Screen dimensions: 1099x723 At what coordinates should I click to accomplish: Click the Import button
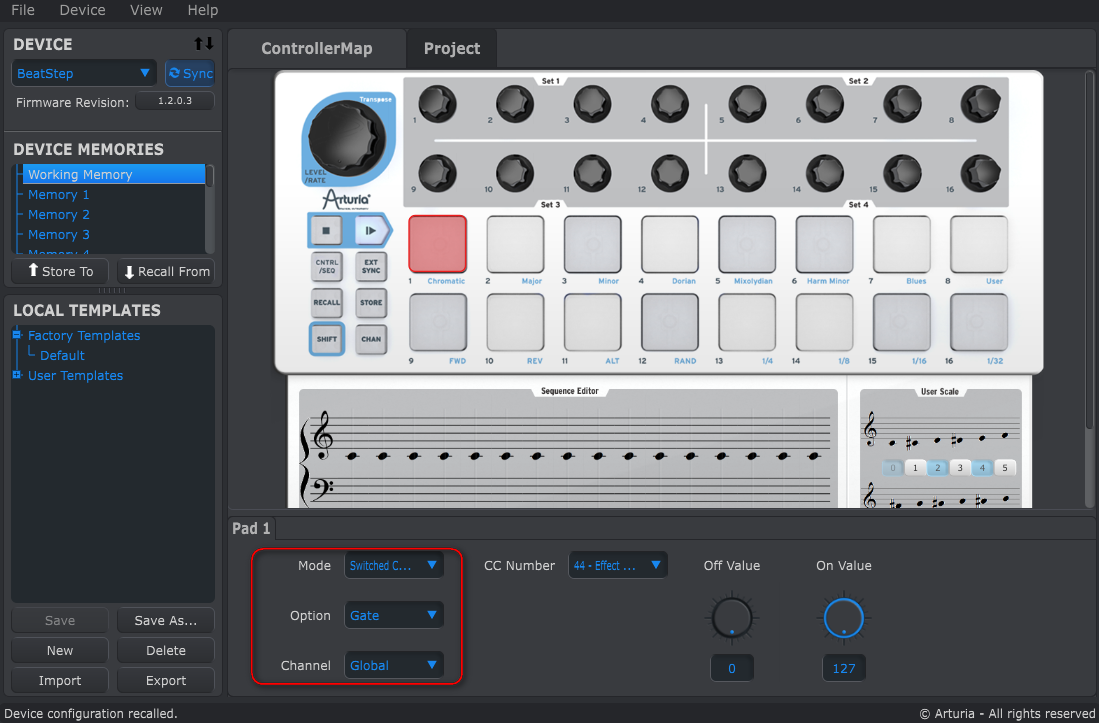point(60,680)
